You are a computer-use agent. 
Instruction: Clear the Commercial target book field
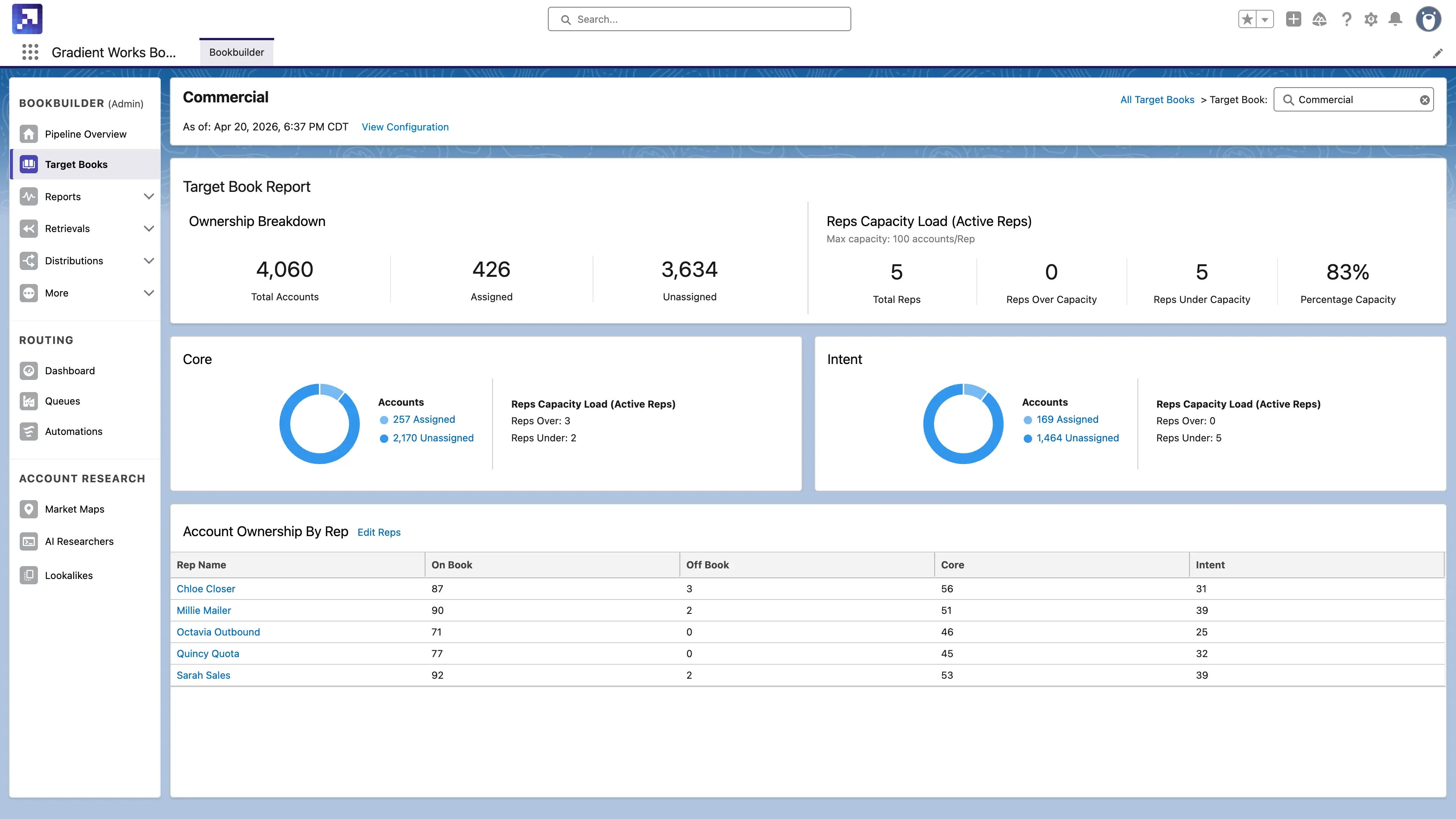pyautogui.click(x=1425, y=100)
